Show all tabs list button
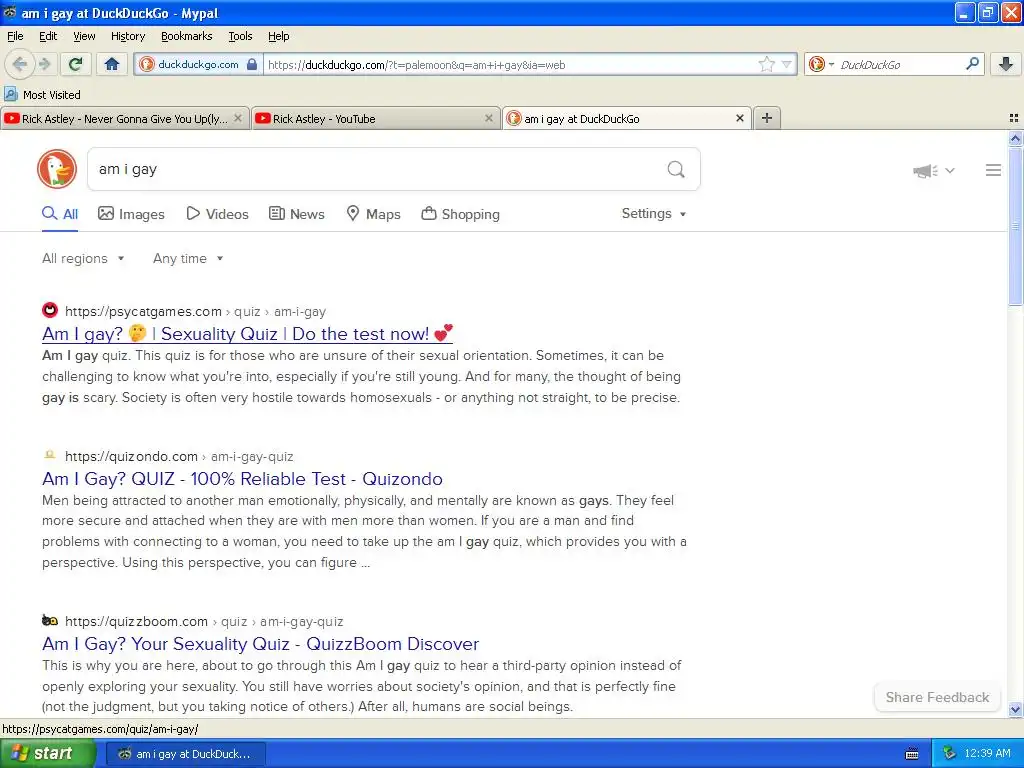1024x768 pixels. [x=1014, y=118]
